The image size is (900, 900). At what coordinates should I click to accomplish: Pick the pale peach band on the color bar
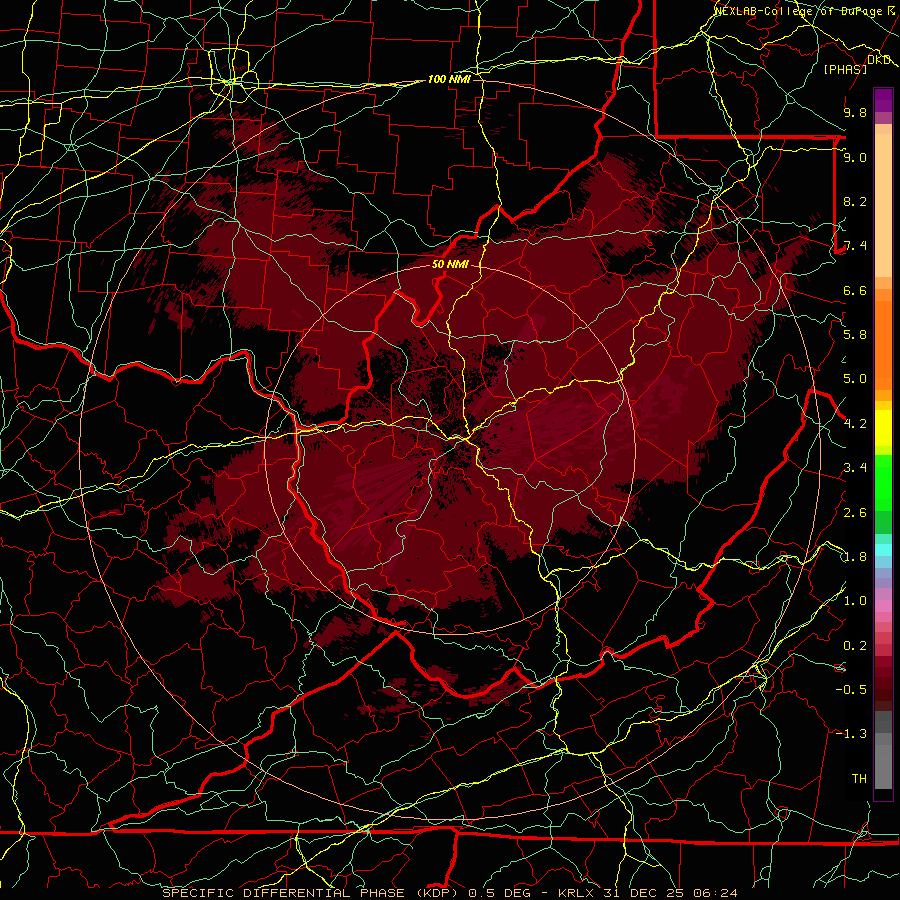tap(883, 205)
